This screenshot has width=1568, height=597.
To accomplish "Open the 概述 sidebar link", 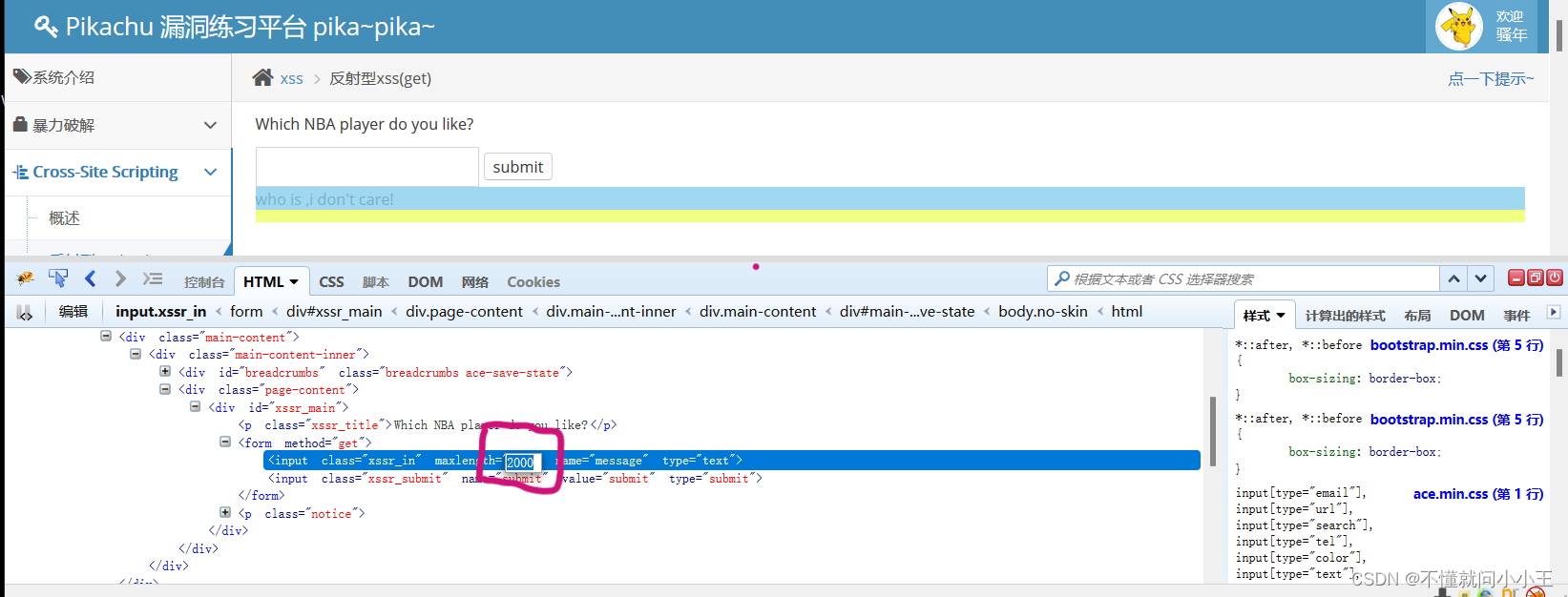I will (x=65, y=217).
